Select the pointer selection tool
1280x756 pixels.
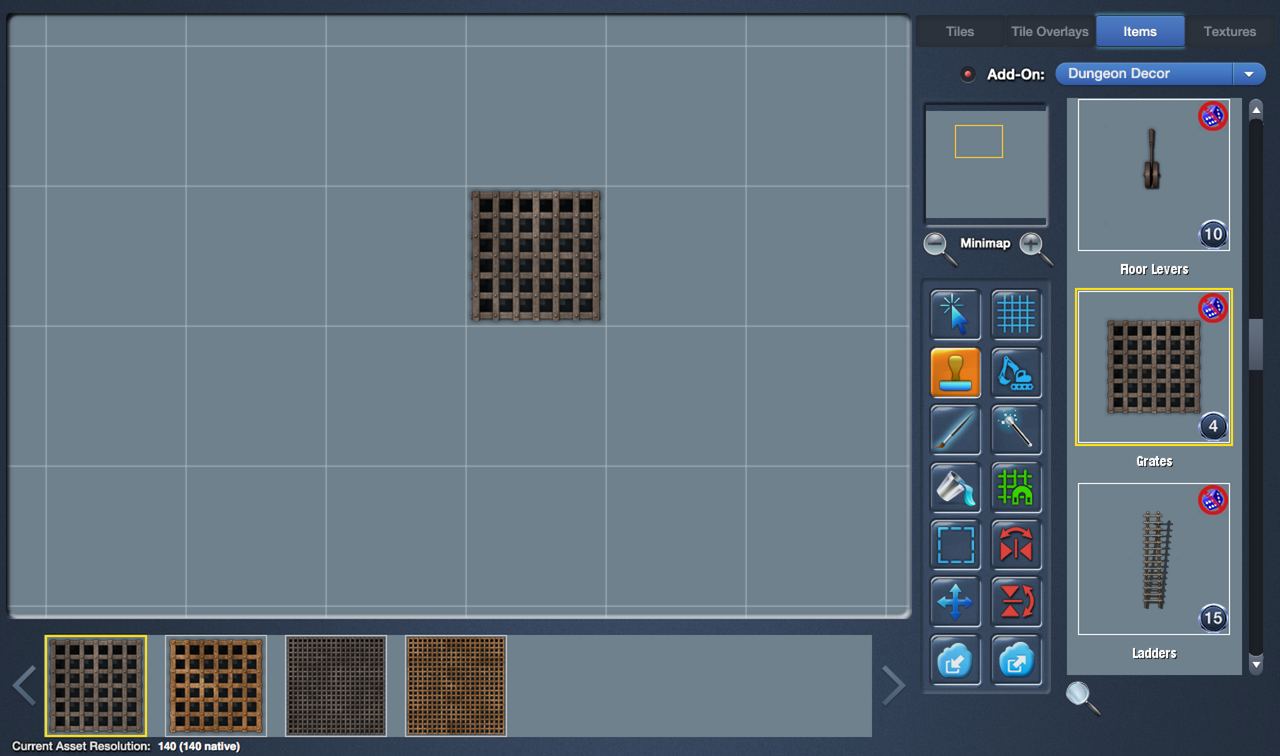pos(955,314)
